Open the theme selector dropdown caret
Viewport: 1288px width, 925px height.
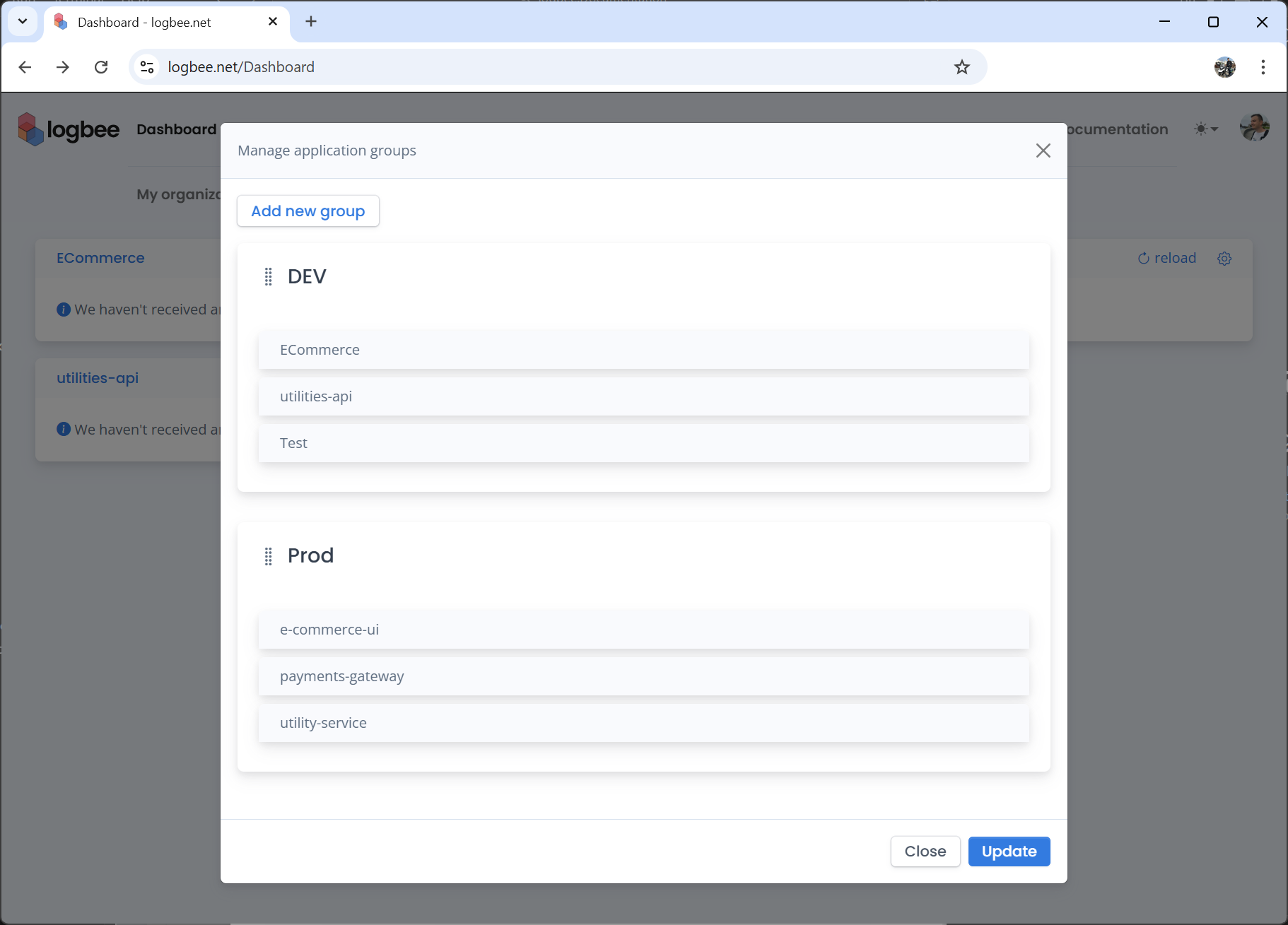(x=1213, y=130)
